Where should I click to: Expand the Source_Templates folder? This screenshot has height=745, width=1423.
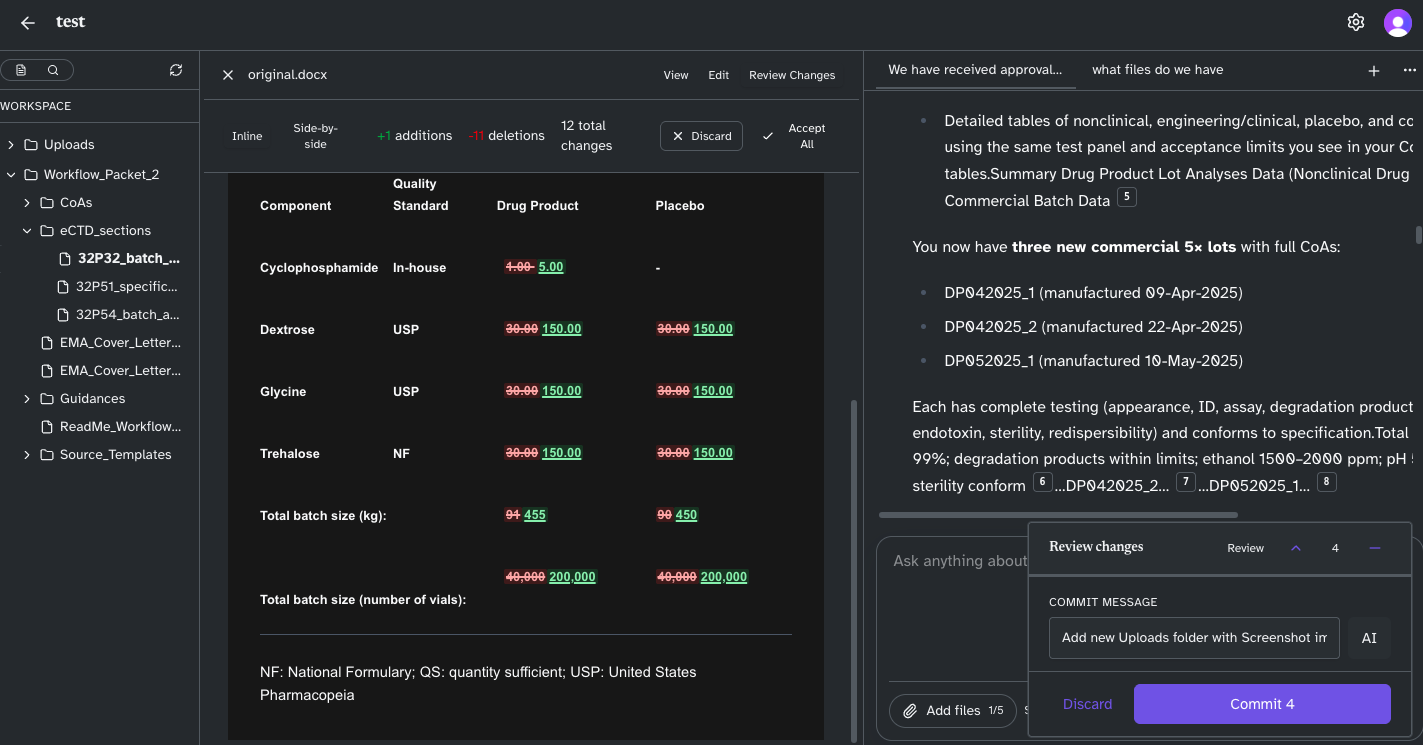point(27,454)
